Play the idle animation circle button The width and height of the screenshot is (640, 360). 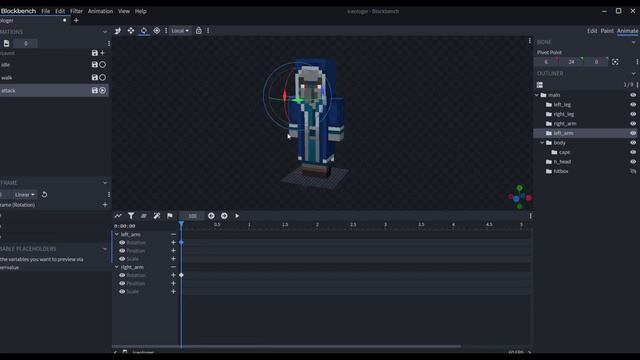point(102,64)
